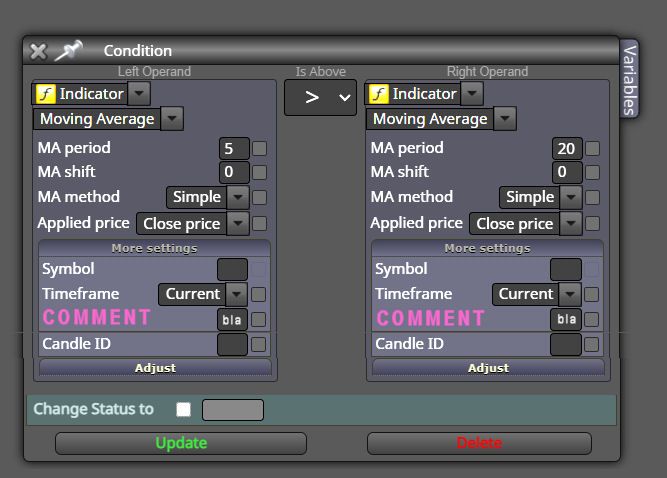Open the right Applied price Close price dropdown
This screenshot has width=667, height=478.
point(526,224)
